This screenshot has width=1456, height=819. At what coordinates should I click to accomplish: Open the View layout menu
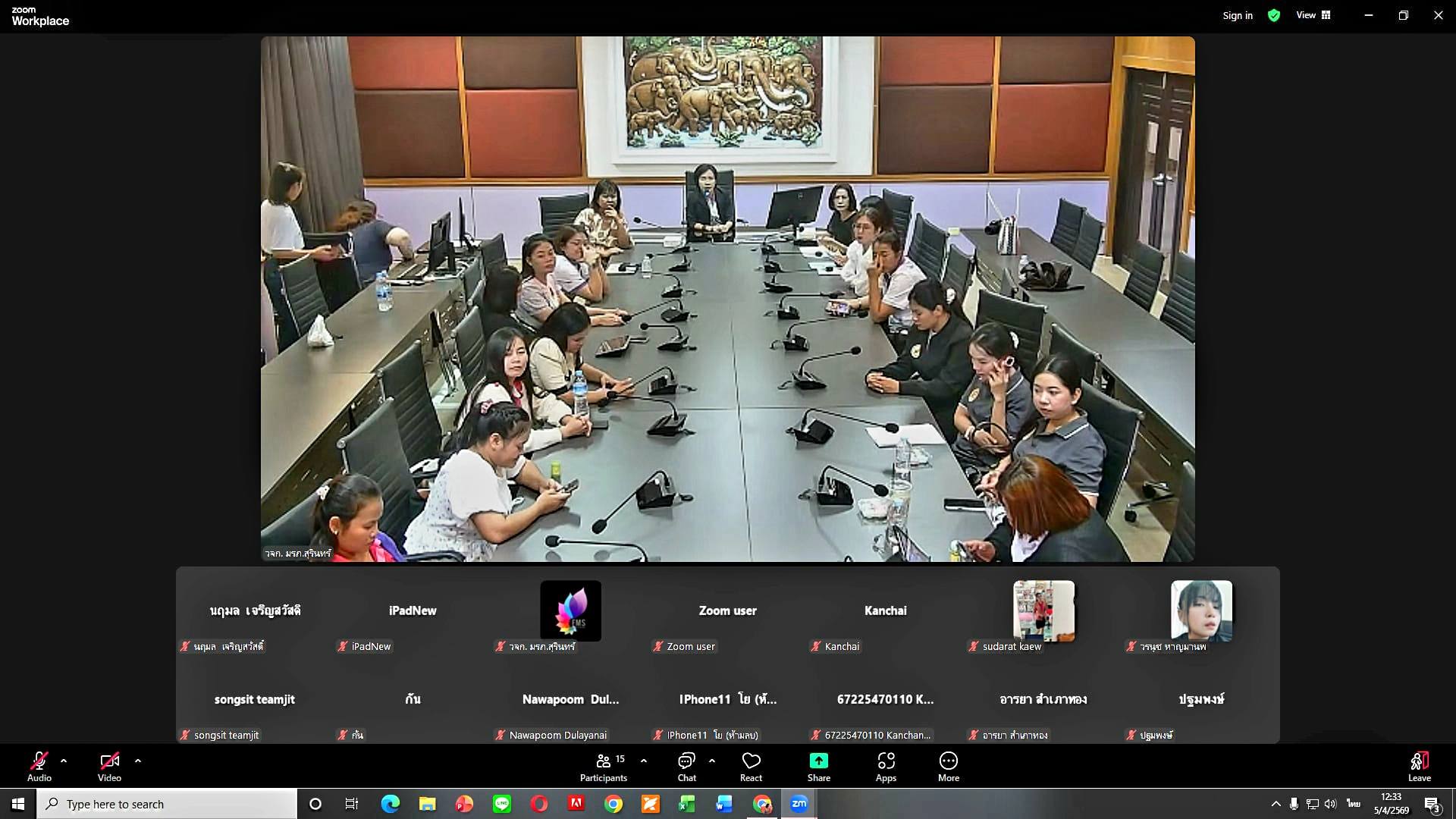click(x=1313, y=15)
